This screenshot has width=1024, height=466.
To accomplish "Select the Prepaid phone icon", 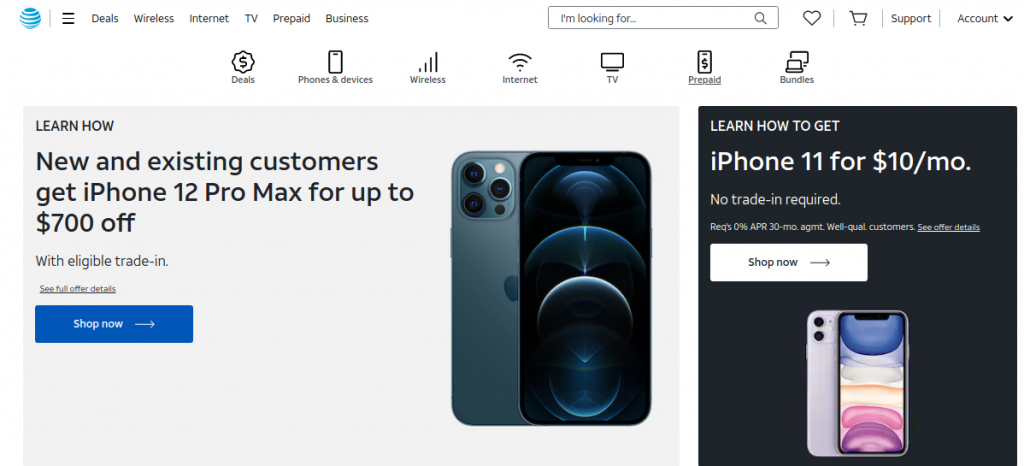I will [x=705, y=62].
